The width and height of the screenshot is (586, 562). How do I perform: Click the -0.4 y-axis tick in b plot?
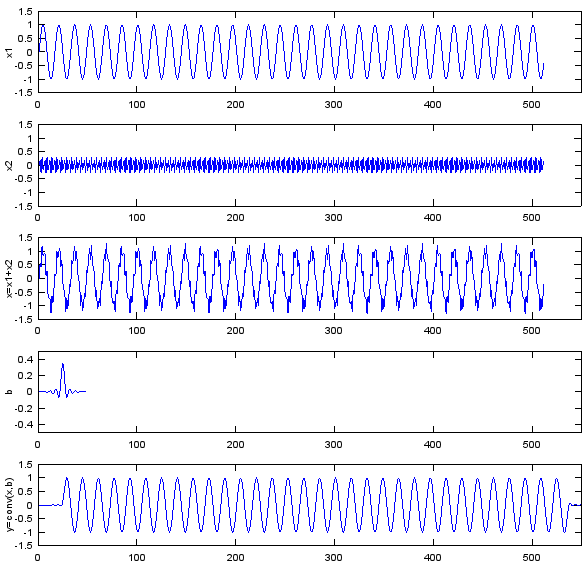tap(24, 424)
